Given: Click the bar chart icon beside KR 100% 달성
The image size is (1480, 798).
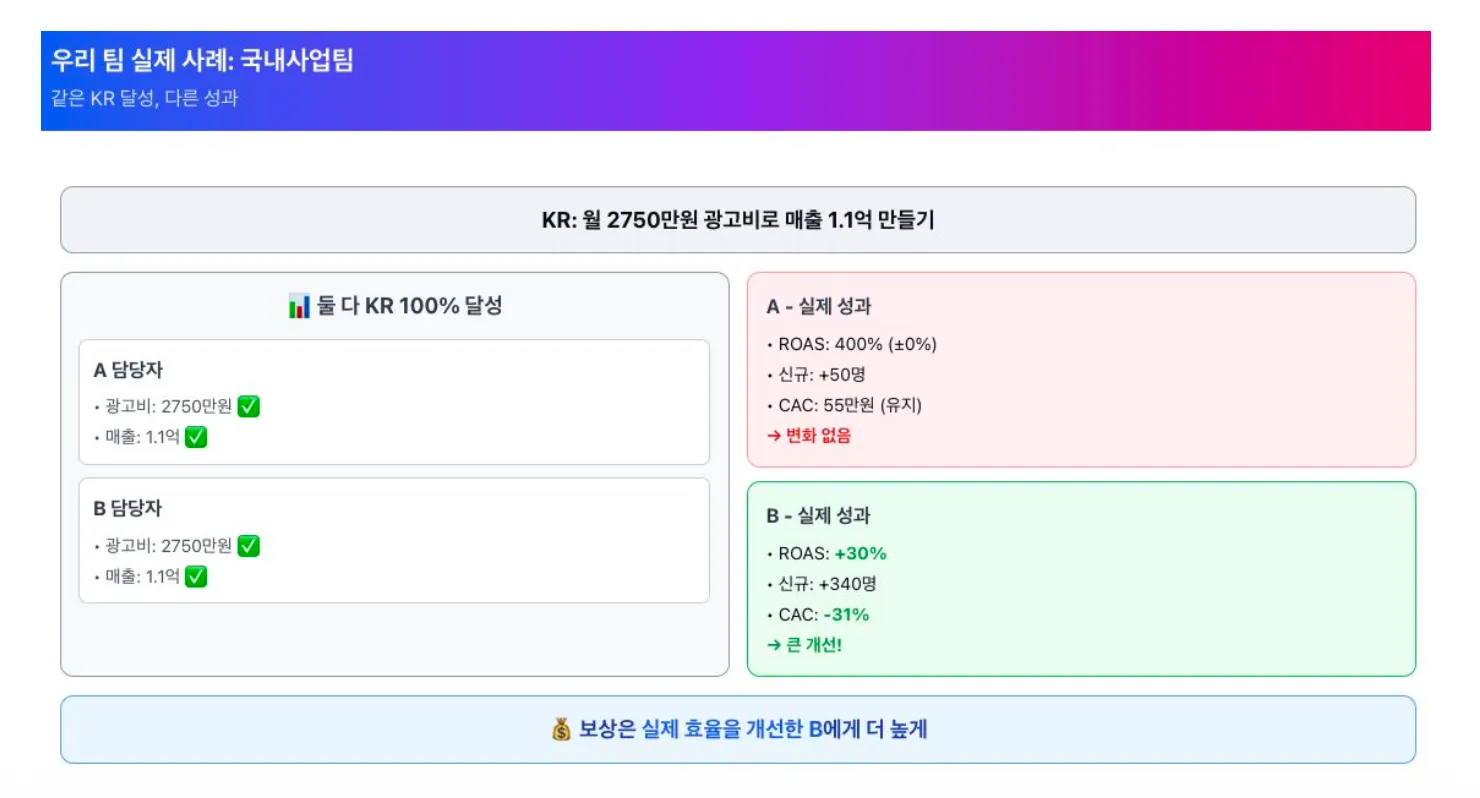Looking at the screenshot, I should click(x=299, y=307).
